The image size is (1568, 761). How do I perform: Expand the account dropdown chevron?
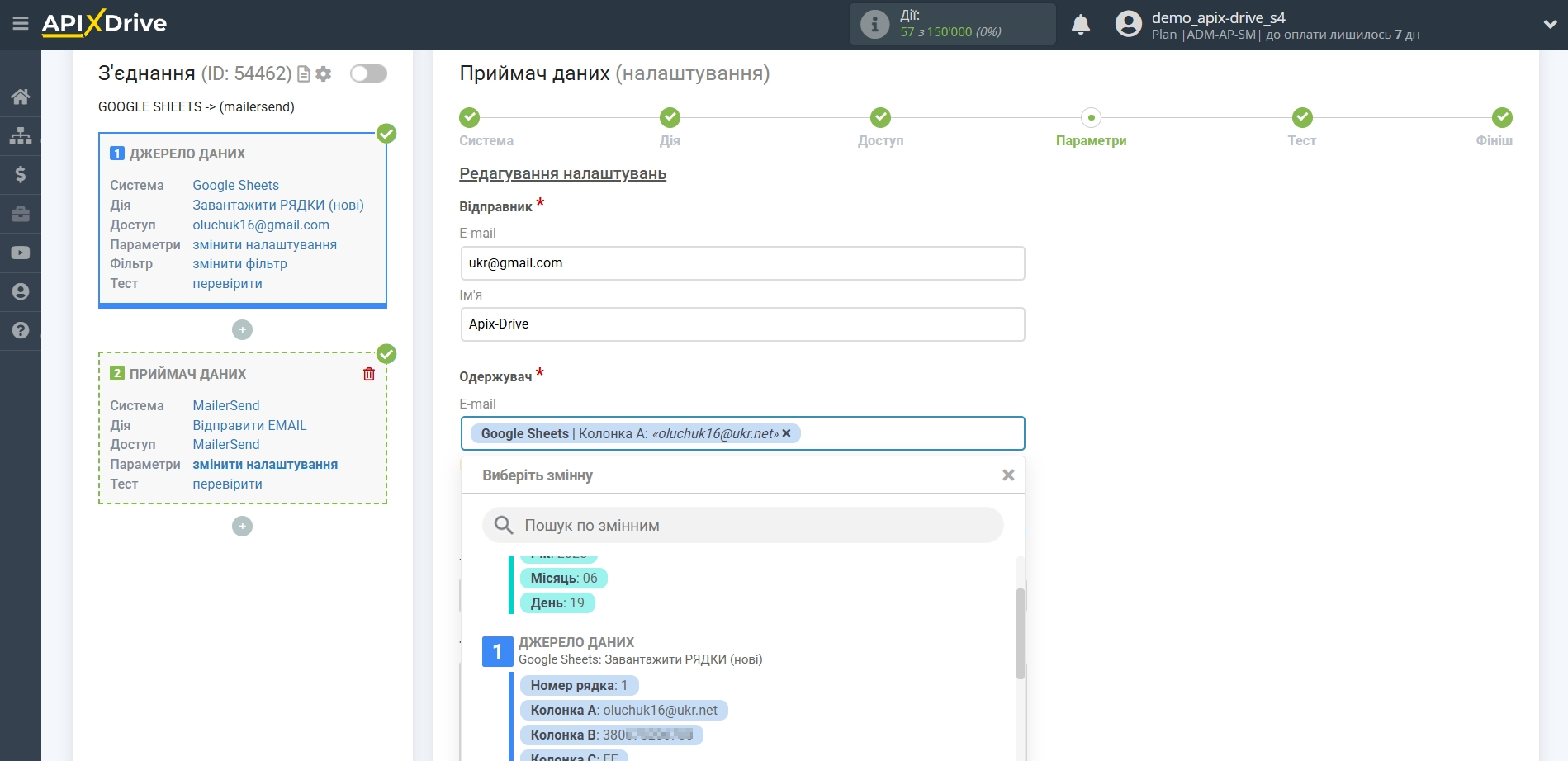click(1550, 25)
